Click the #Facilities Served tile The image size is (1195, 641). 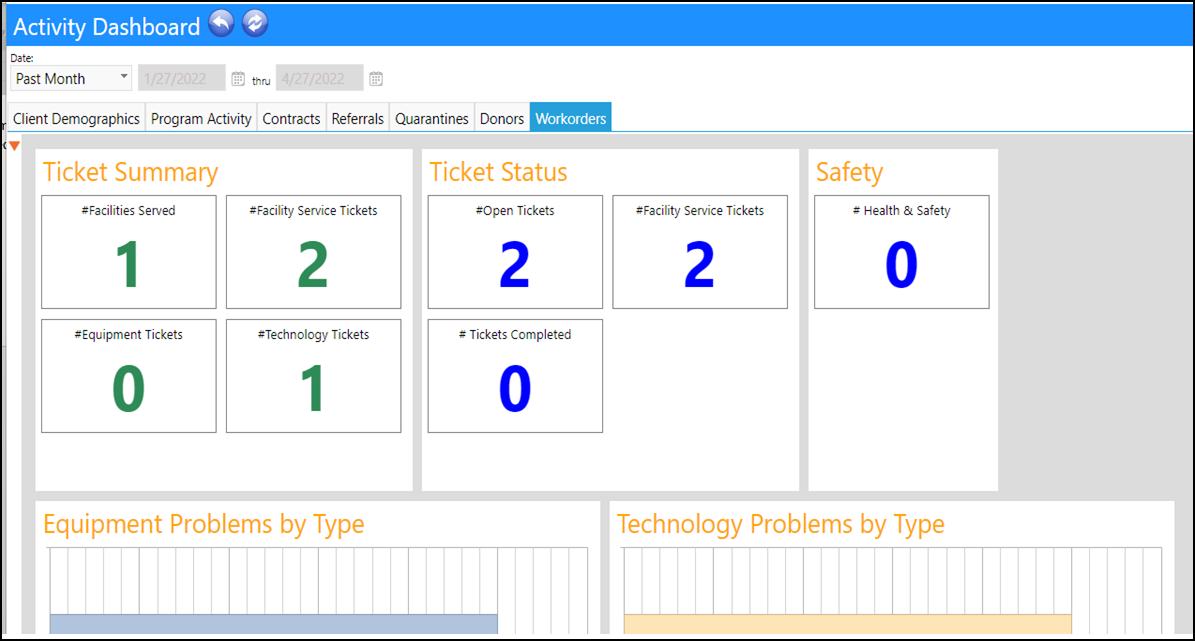pyautogui.click(x=129, y=252)
